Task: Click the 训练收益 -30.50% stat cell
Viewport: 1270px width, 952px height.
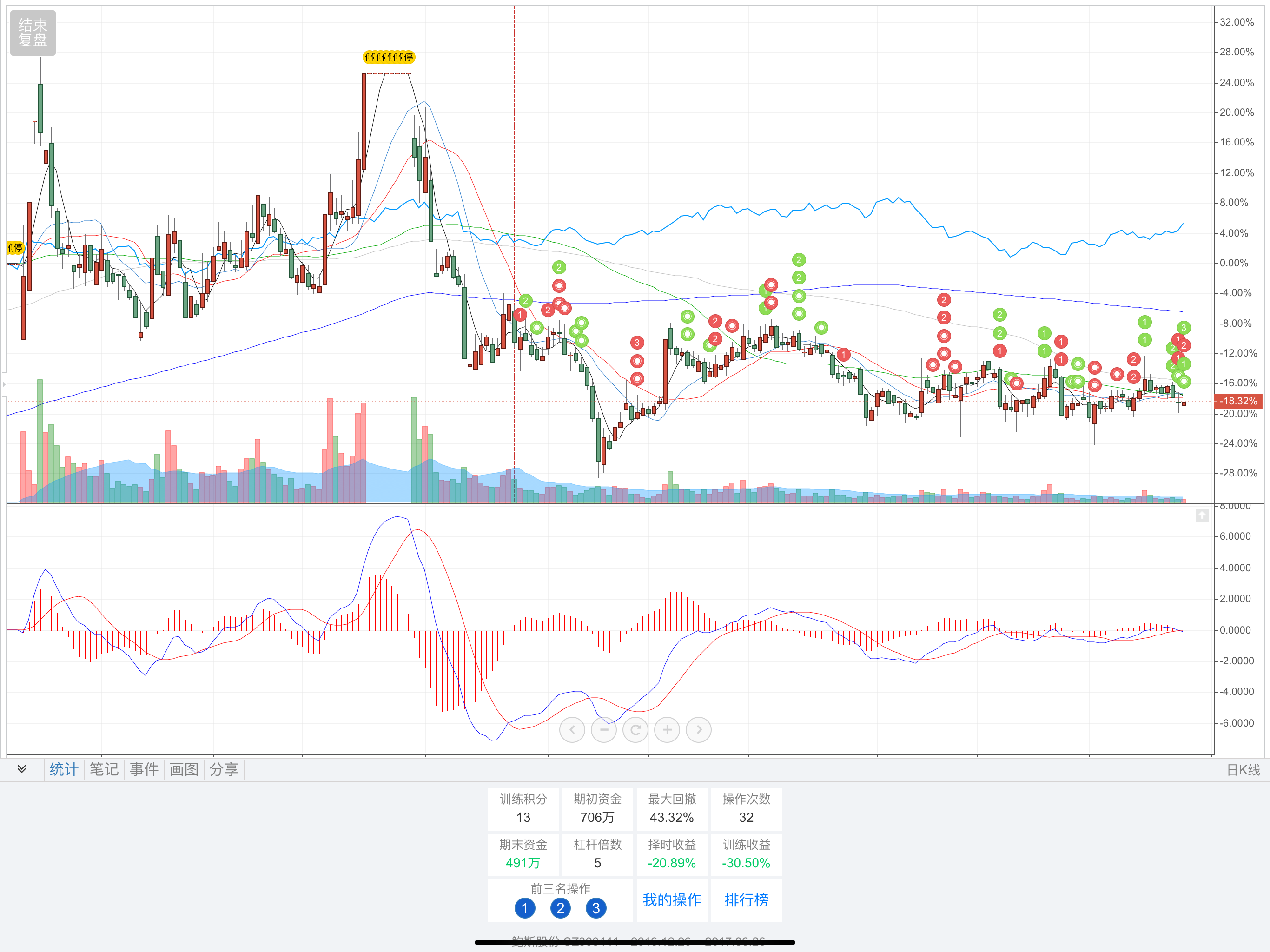Action: pos(746,854)
